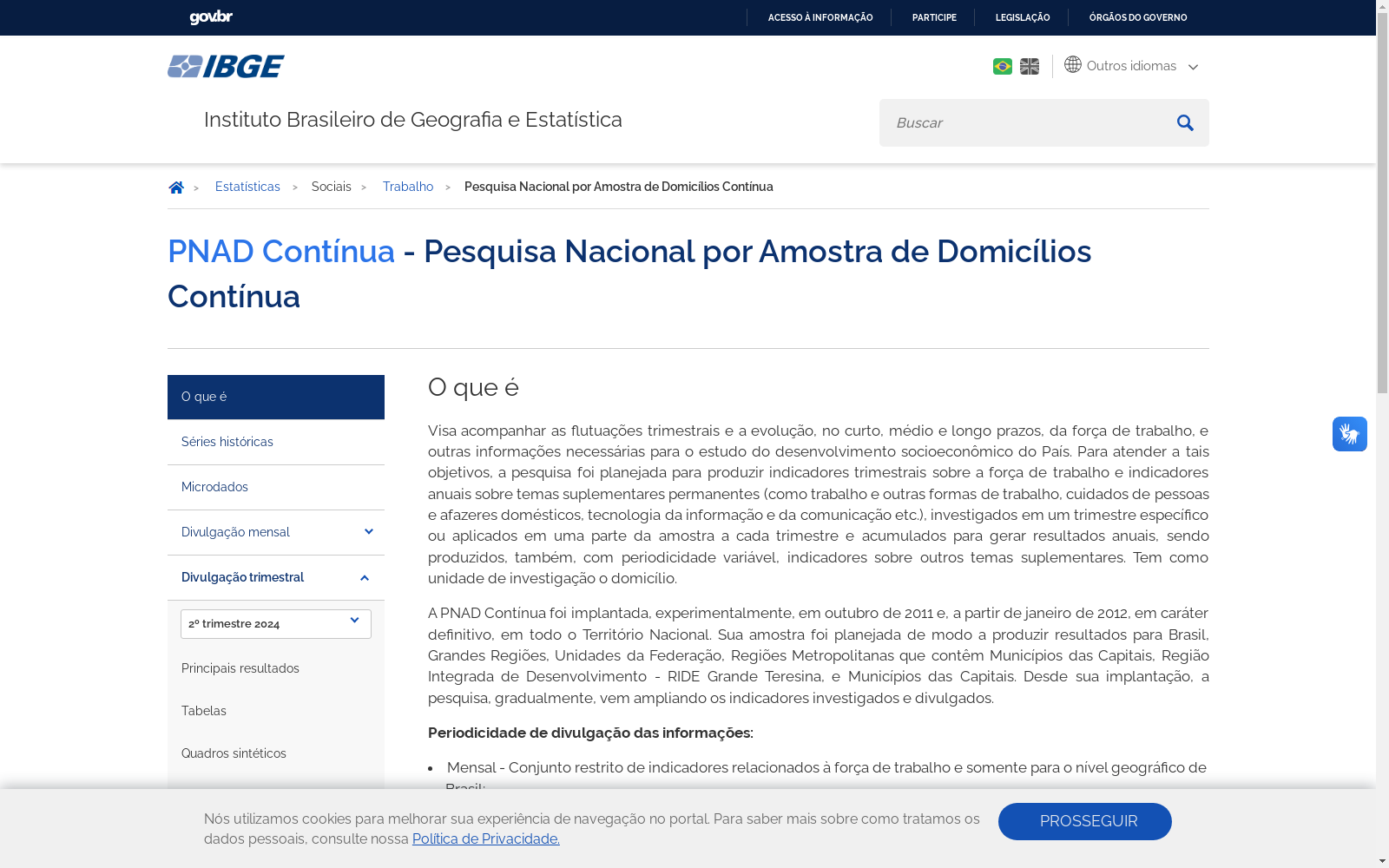Open Microdados in sidebar
This screenshot has height=868, width=1389.
pyautogui.click(x=276, y=488)
